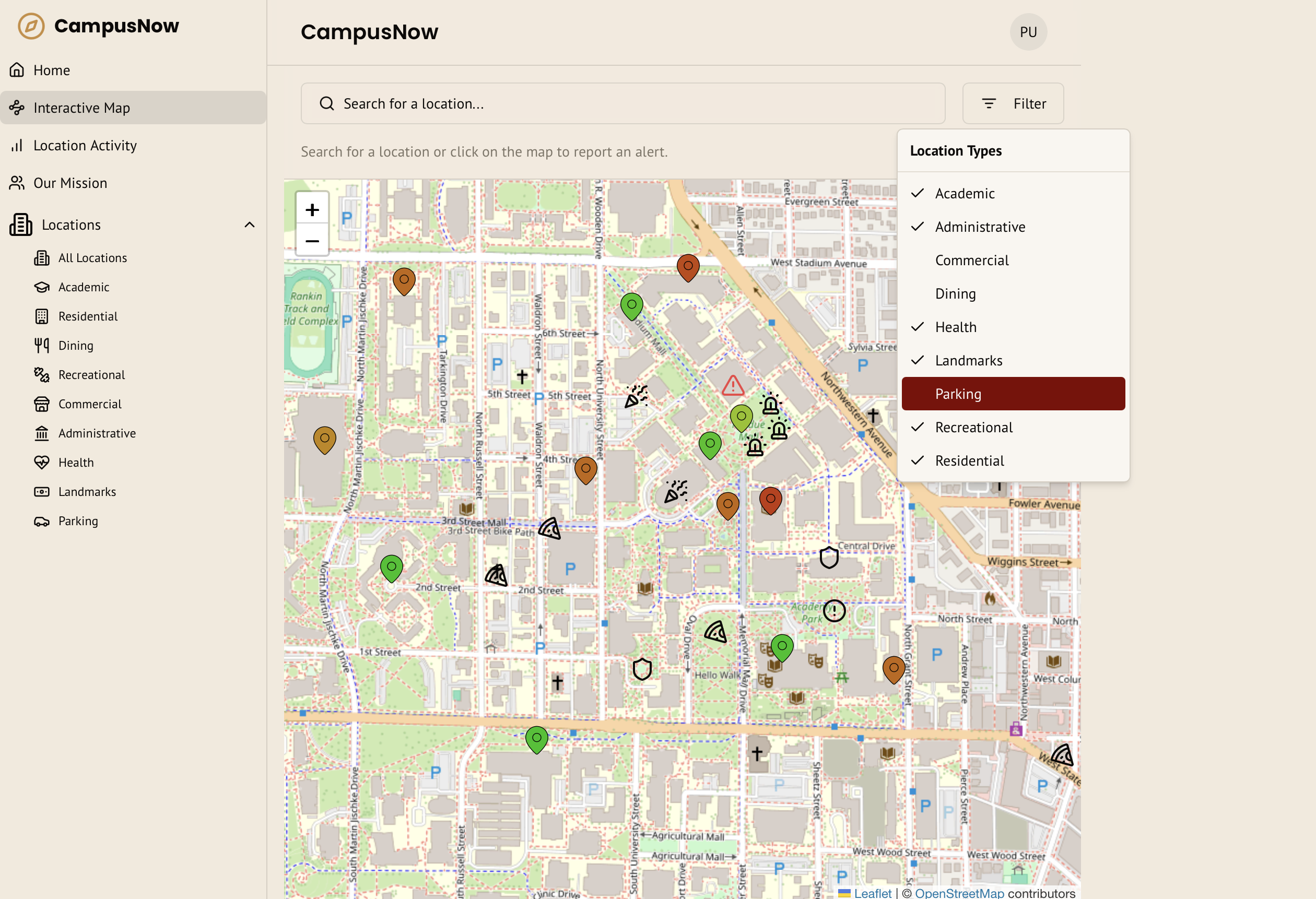Select Interactive Map in the sidebar

(81, 108)
